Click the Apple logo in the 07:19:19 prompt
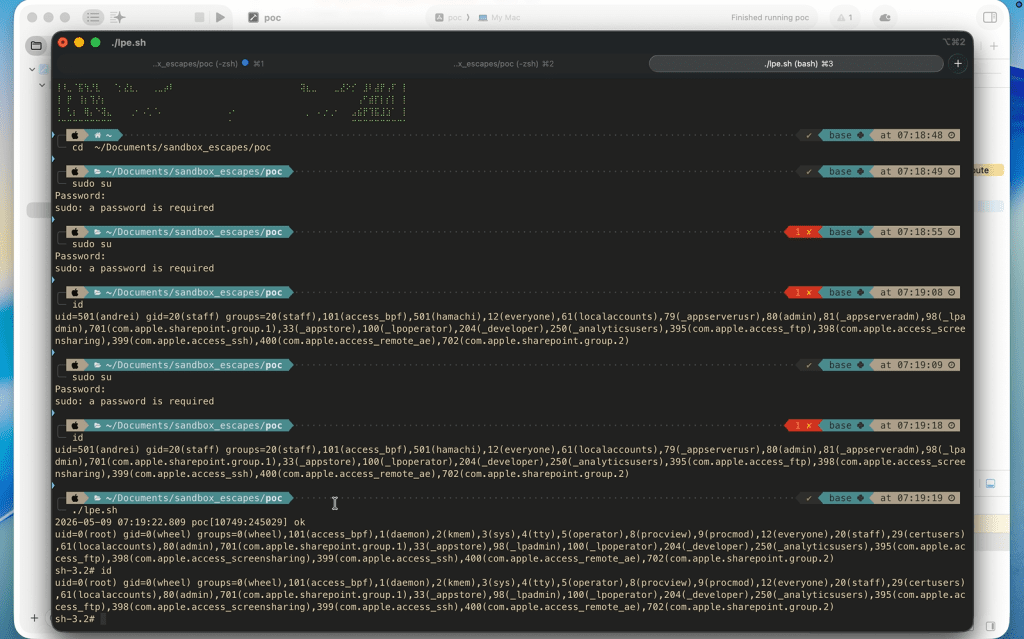 coord(75,498)
